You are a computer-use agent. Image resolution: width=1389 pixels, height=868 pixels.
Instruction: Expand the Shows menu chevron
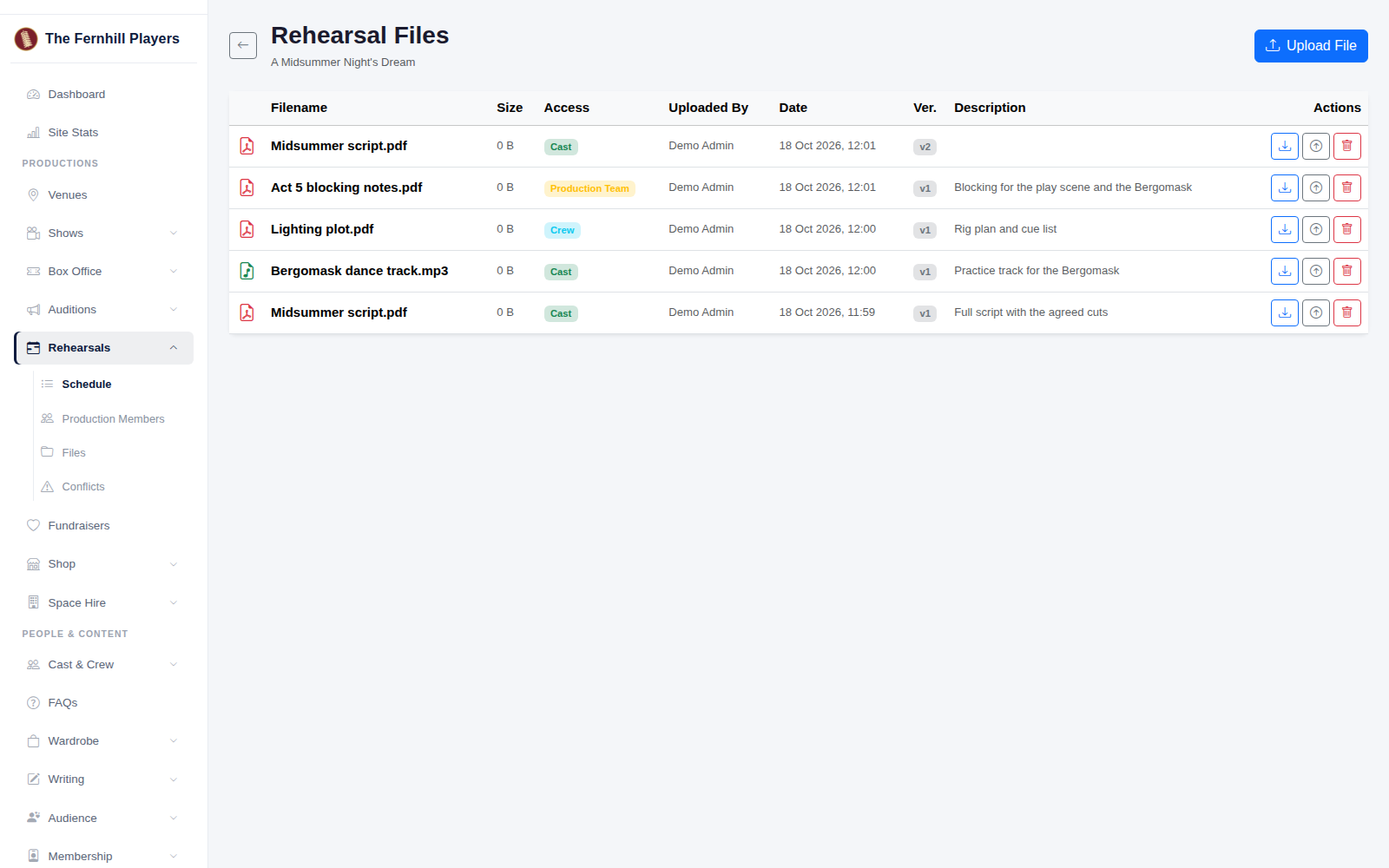[174, 233]
